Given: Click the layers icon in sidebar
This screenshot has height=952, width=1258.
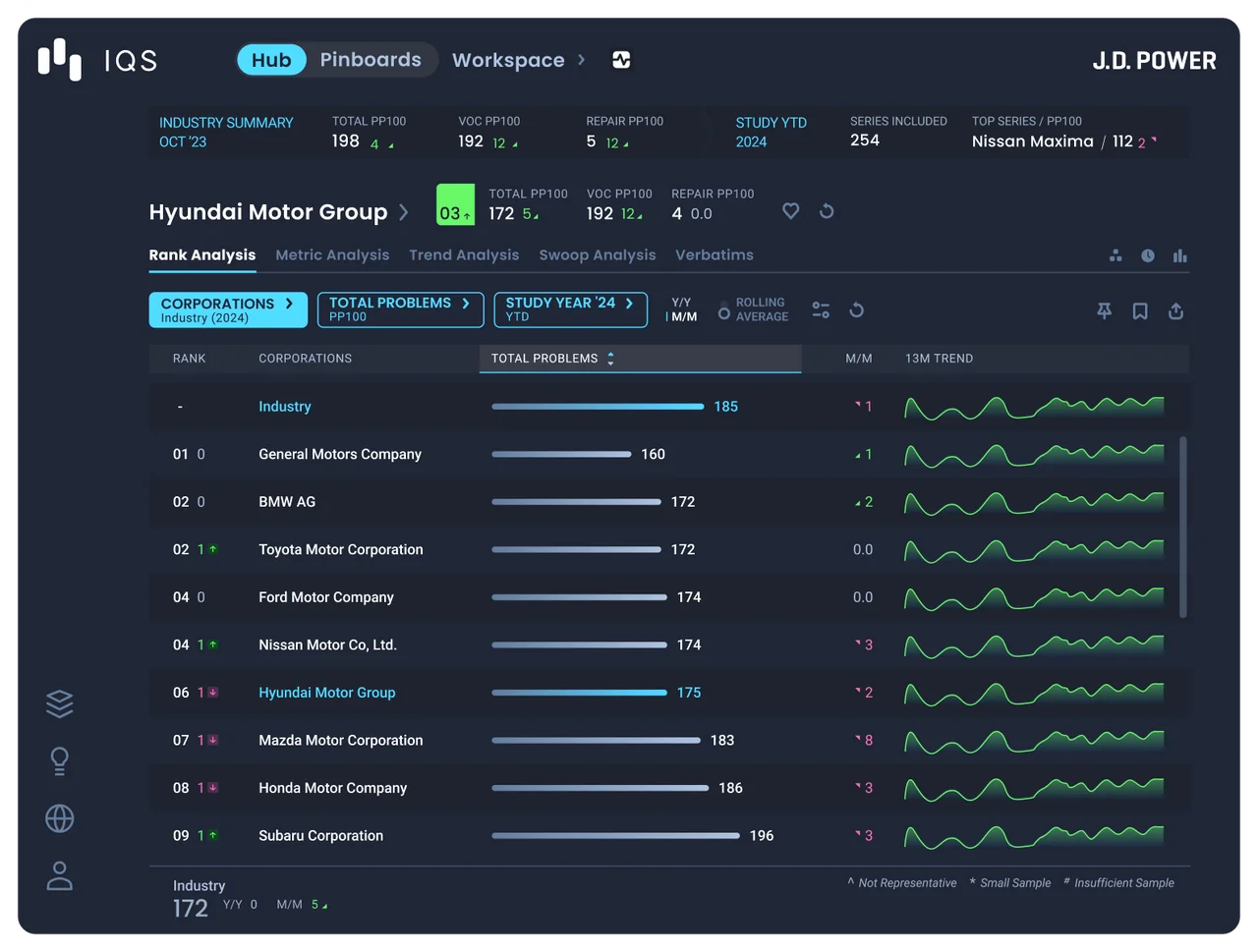Looking at the screenshot, I should point(60,703).
